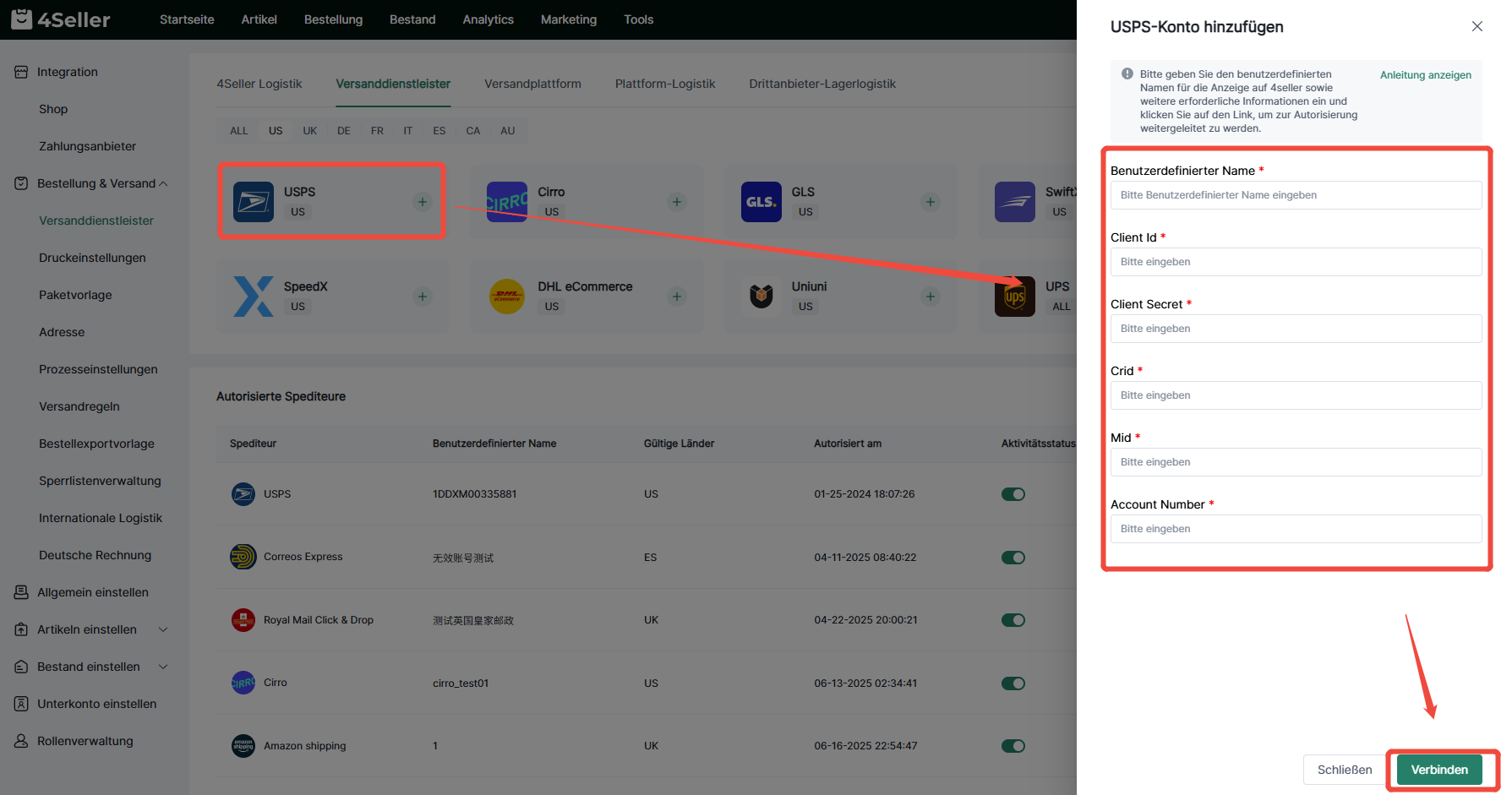This screenshot has width=1512, height=795.
Task: Open Sperrlistenverwaltung in the sidebar
Action: click(100, 481)
